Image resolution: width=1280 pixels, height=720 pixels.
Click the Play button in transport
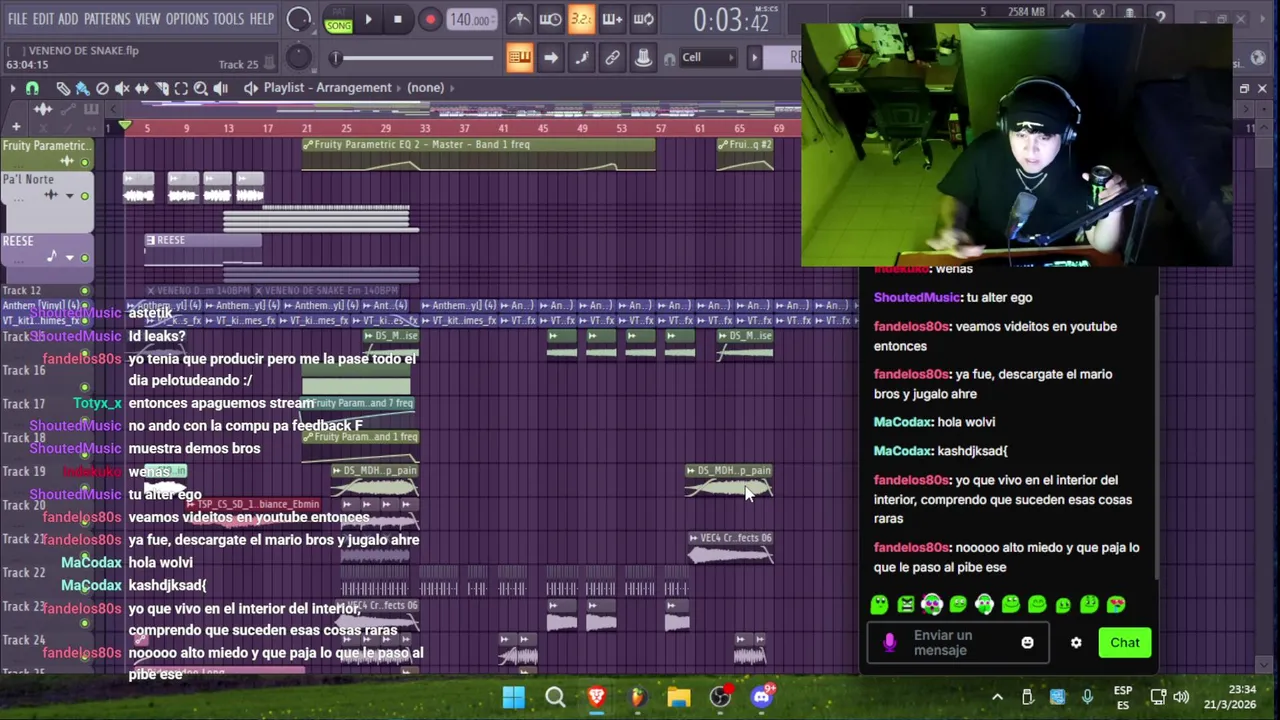click(368, 19)
